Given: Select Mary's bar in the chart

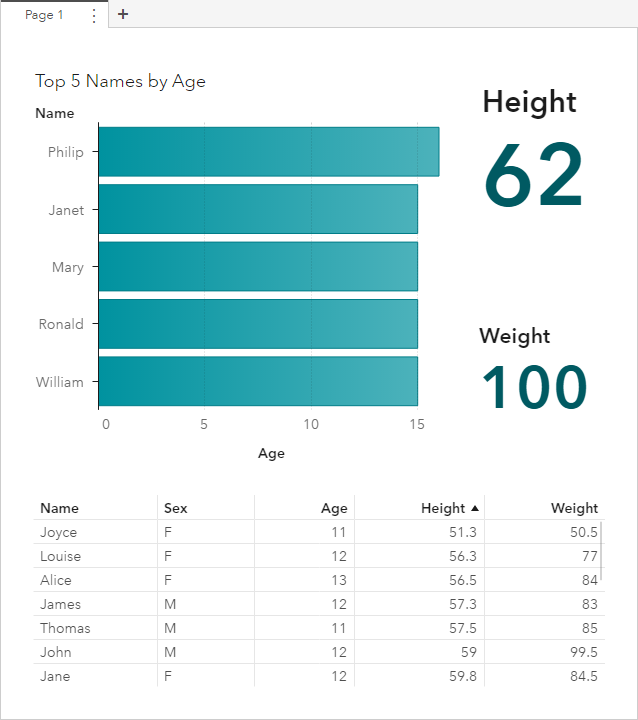Looking at the screenshot, I should (x=258, y=266).
